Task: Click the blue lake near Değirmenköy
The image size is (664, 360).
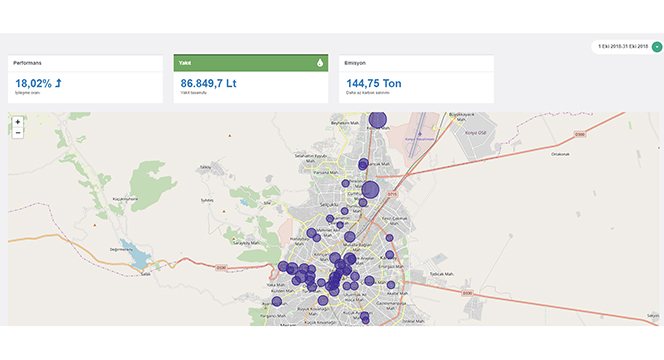Action: click(136, 254)
